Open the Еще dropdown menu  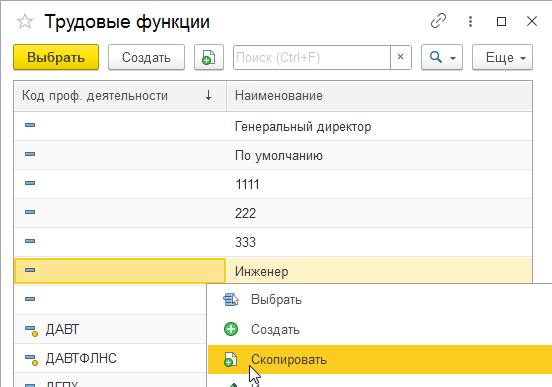(x=502, y=57)
